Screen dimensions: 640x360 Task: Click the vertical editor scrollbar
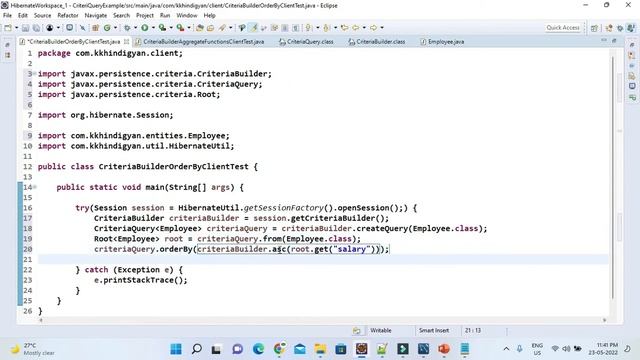pos(613,178)
